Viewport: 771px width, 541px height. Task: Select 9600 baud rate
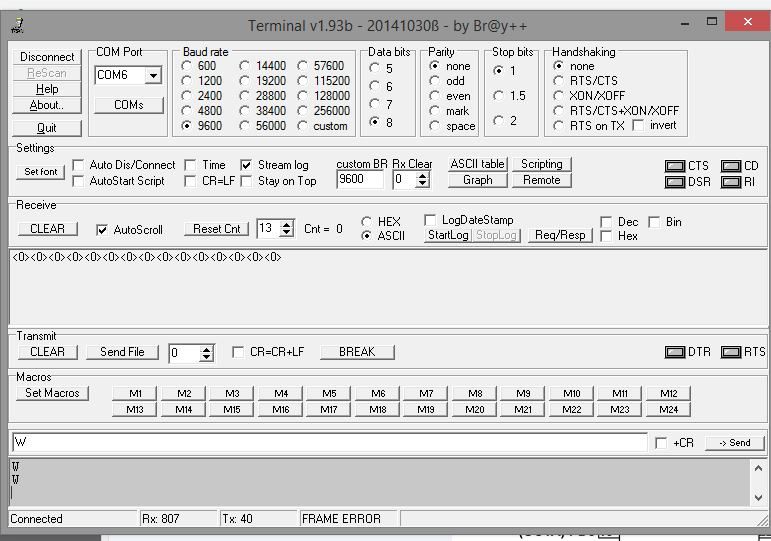coord(186,126)
